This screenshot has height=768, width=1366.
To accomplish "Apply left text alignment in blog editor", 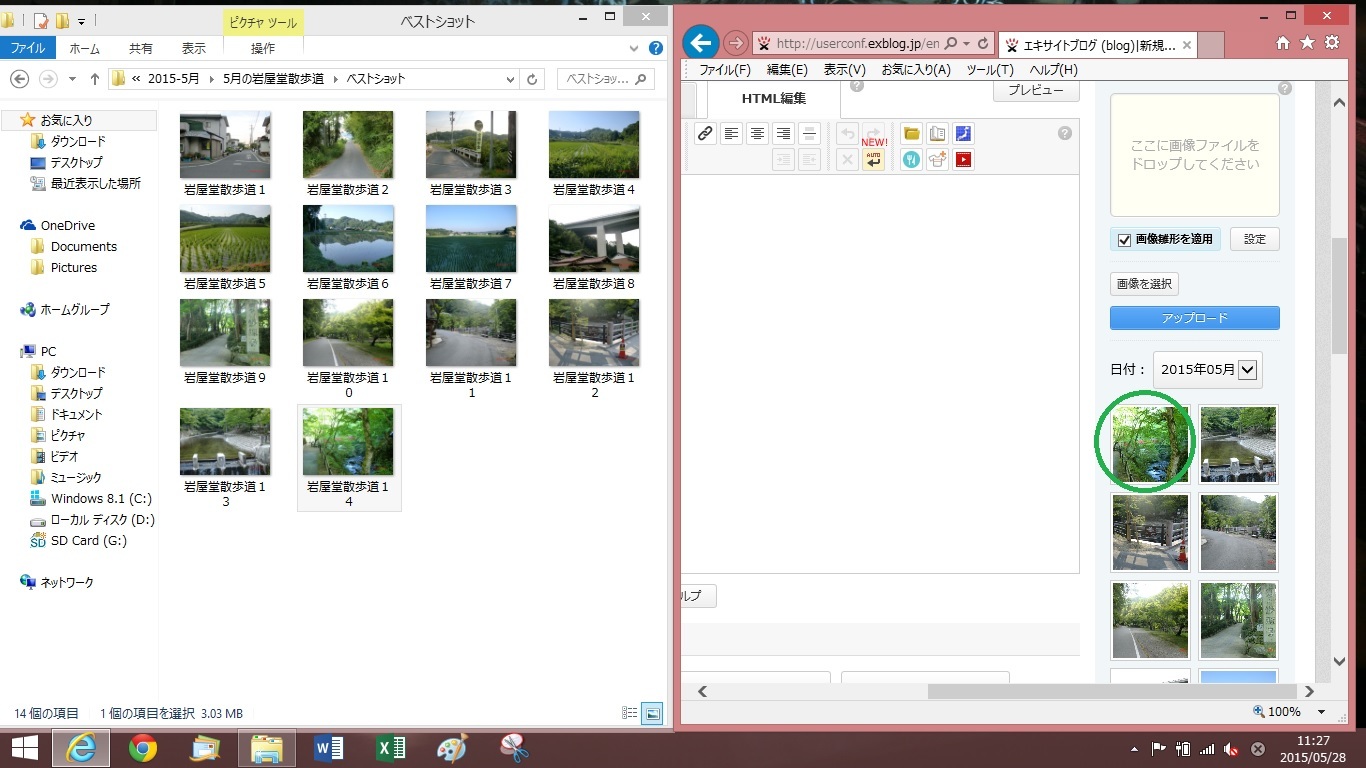I will [x=732, y=134].
